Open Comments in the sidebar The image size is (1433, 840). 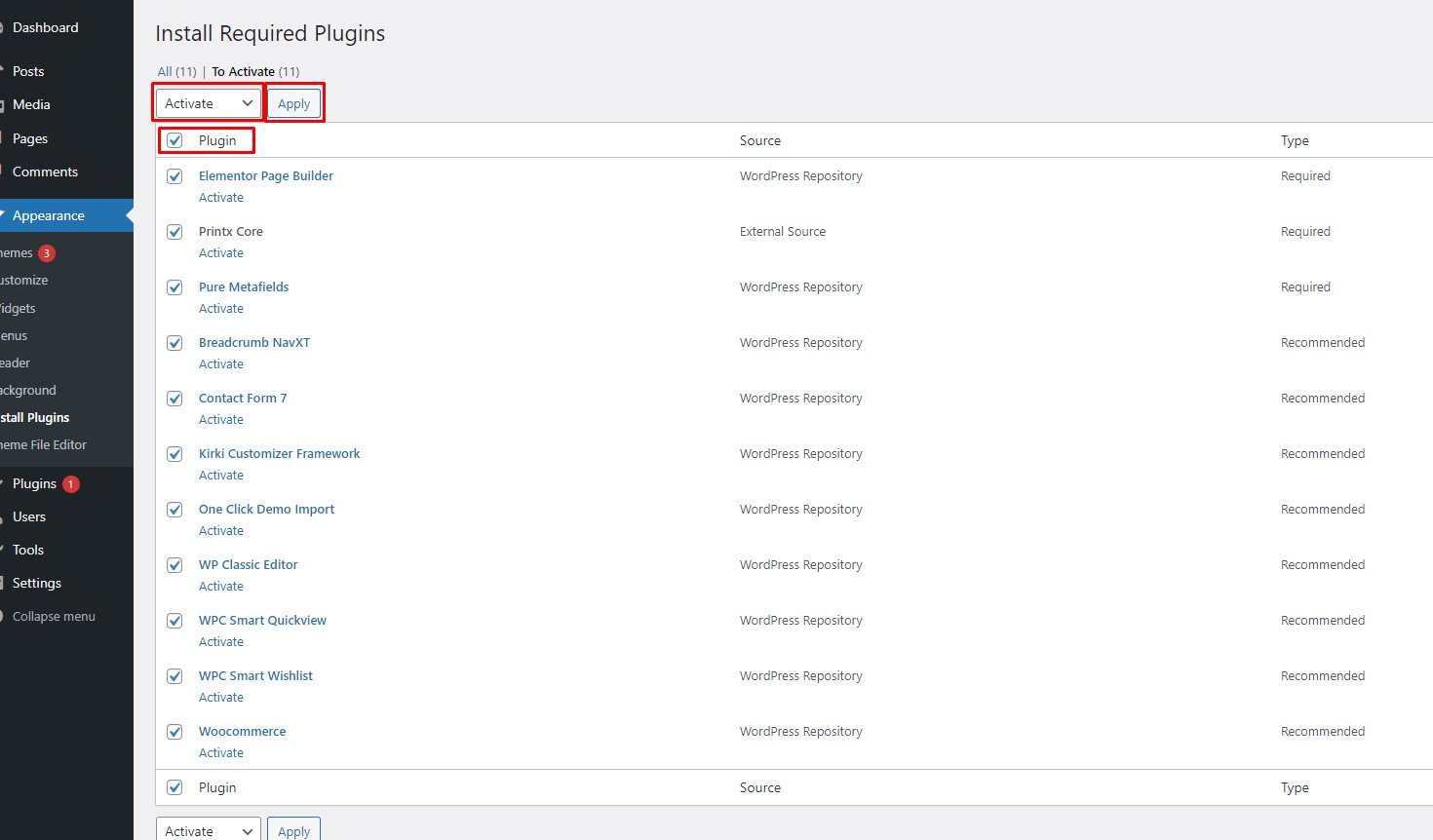45,172
